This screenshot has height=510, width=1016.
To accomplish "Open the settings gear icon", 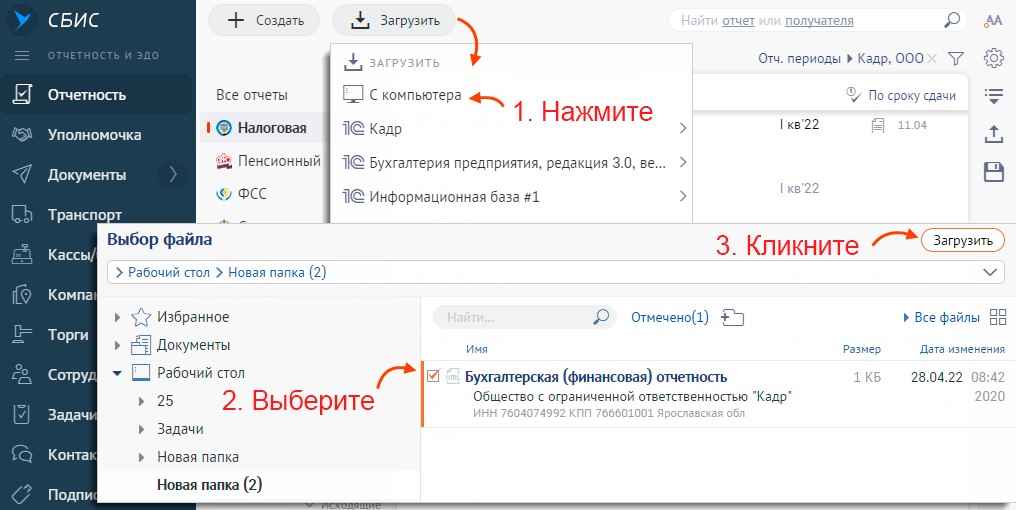I will 993,58.
